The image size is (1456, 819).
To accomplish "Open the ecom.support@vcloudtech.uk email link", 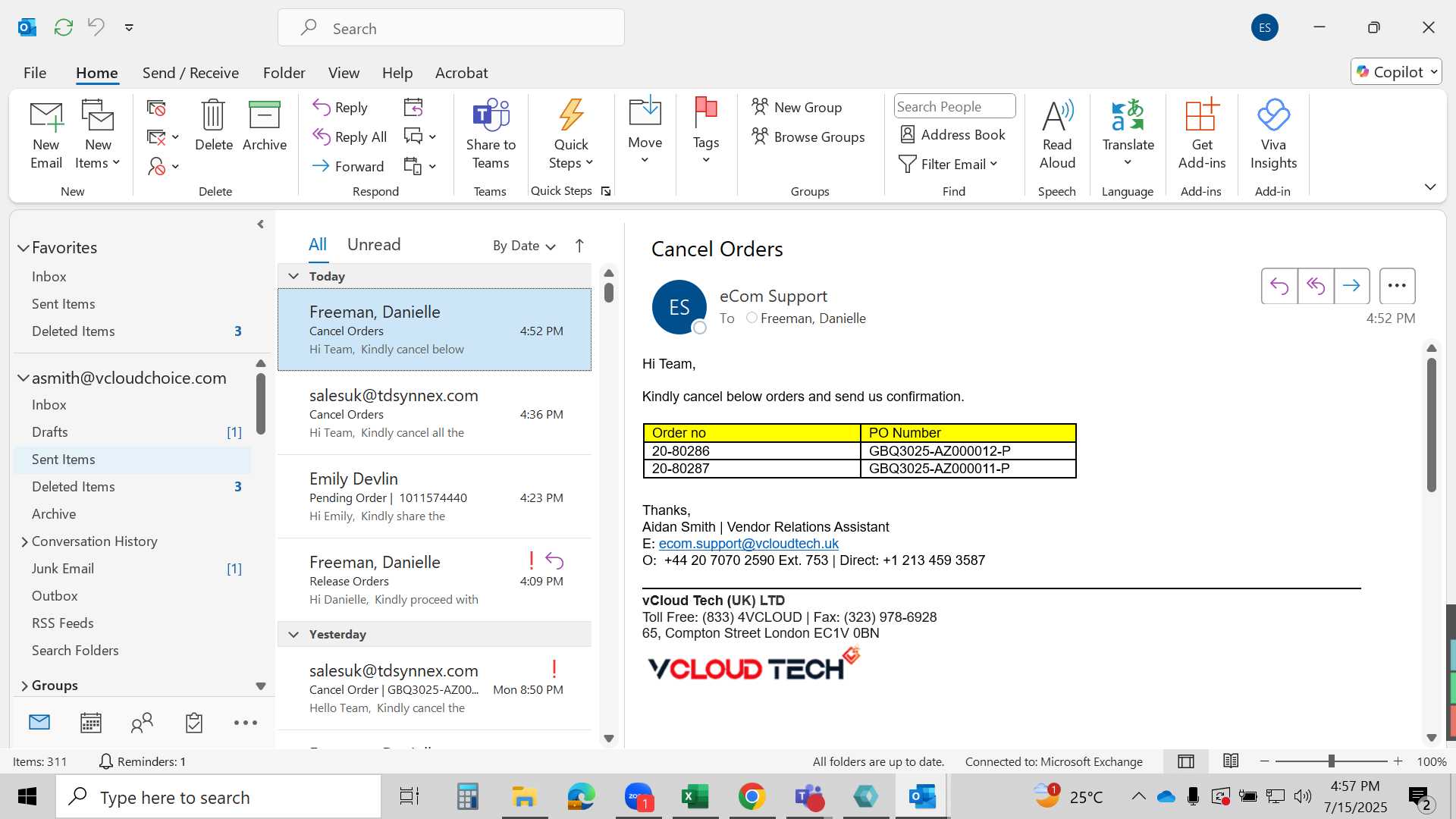I will (x=748, y=544).
